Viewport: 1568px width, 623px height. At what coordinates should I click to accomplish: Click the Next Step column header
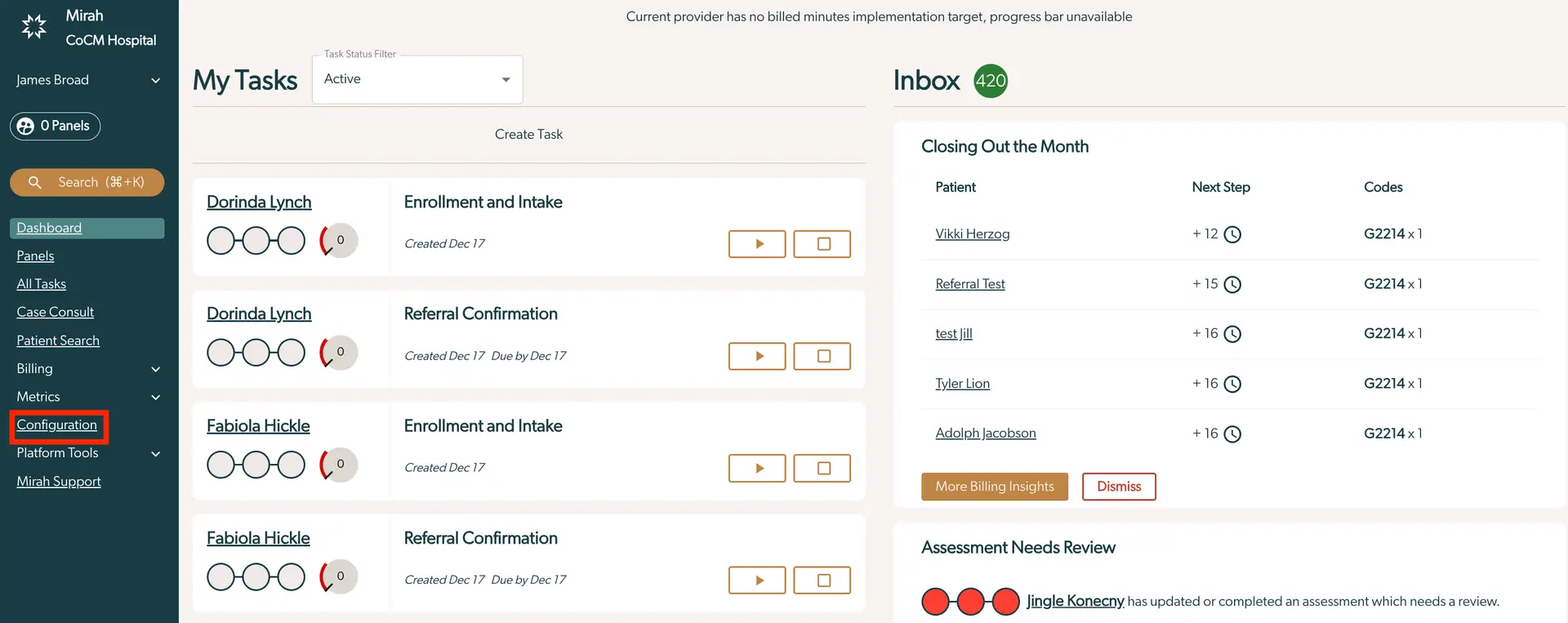pos(1221,187)
